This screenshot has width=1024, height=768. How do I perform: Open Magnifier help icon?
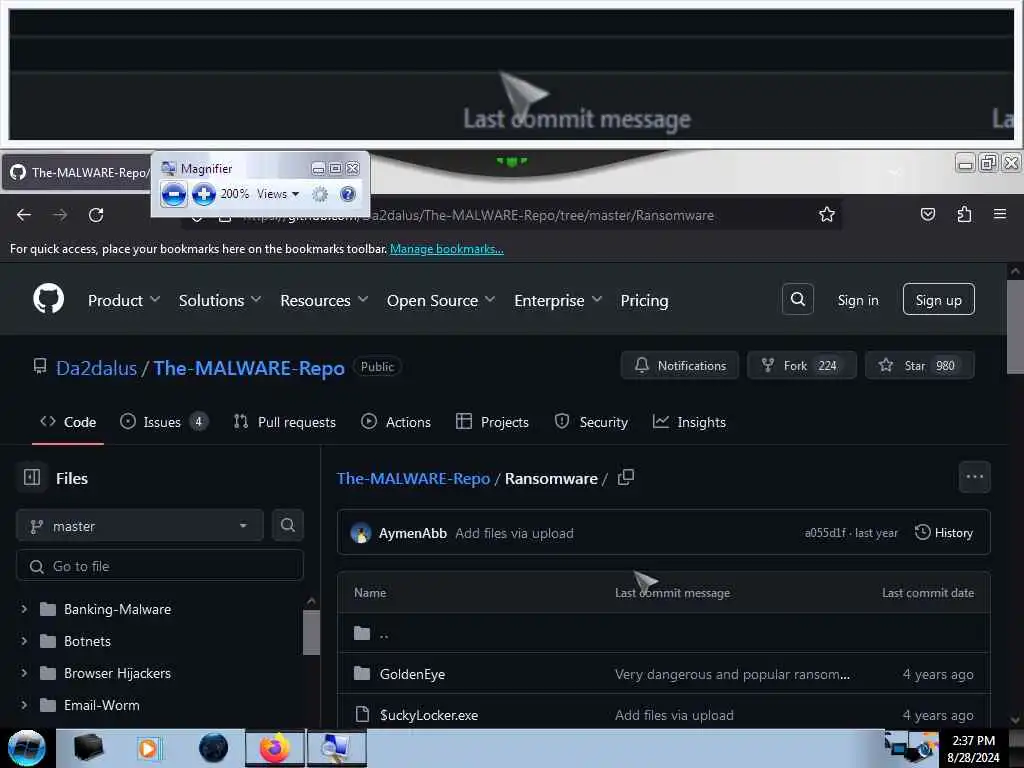(348, 194)
